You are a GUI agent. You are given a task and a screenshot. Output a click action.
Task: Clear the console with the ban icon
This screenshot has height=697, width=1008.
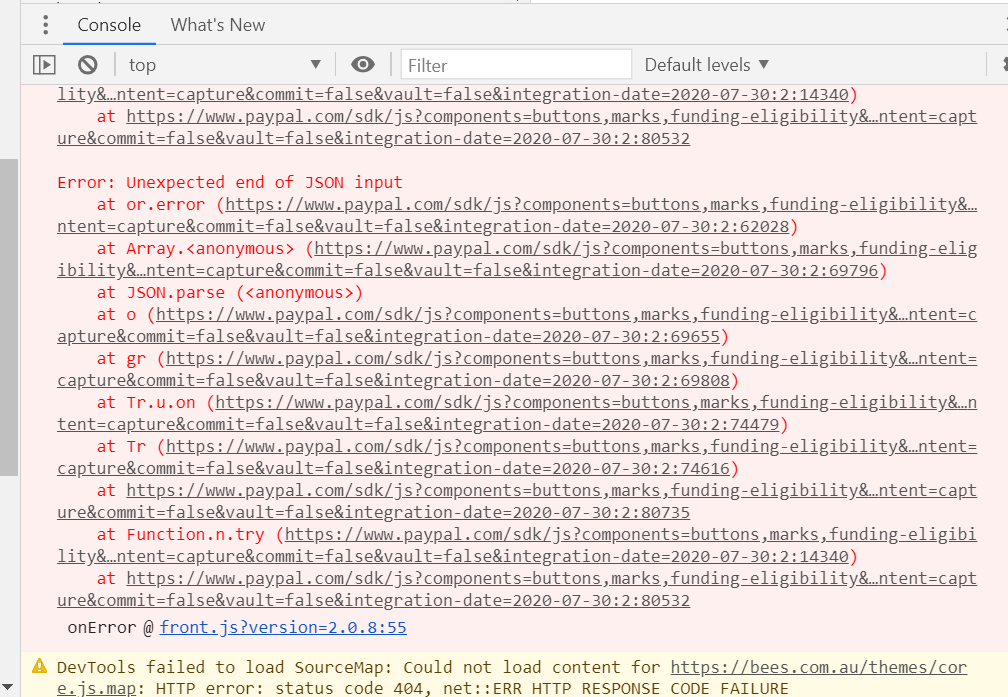pos(87,65)
